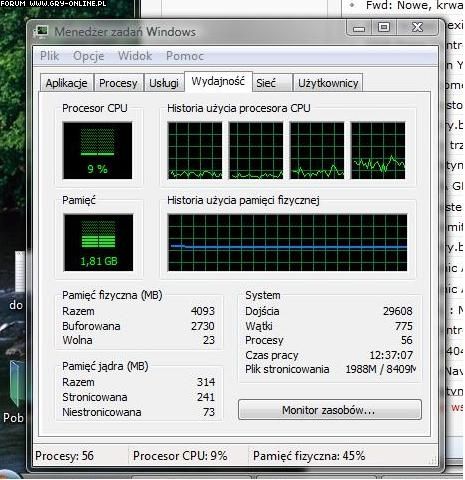The width and height of the screenshot is (465, 480).
Task: Click the System Procesy value 56
Action: [x=407, y=340]
